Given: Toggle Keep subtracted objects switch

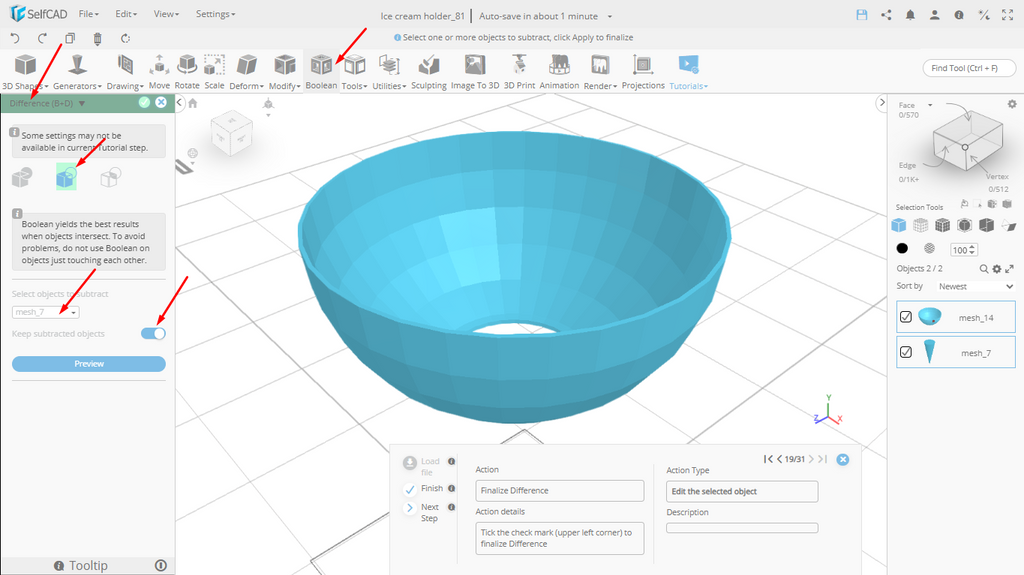Looking at the screenshot, I should pos(153,333).
